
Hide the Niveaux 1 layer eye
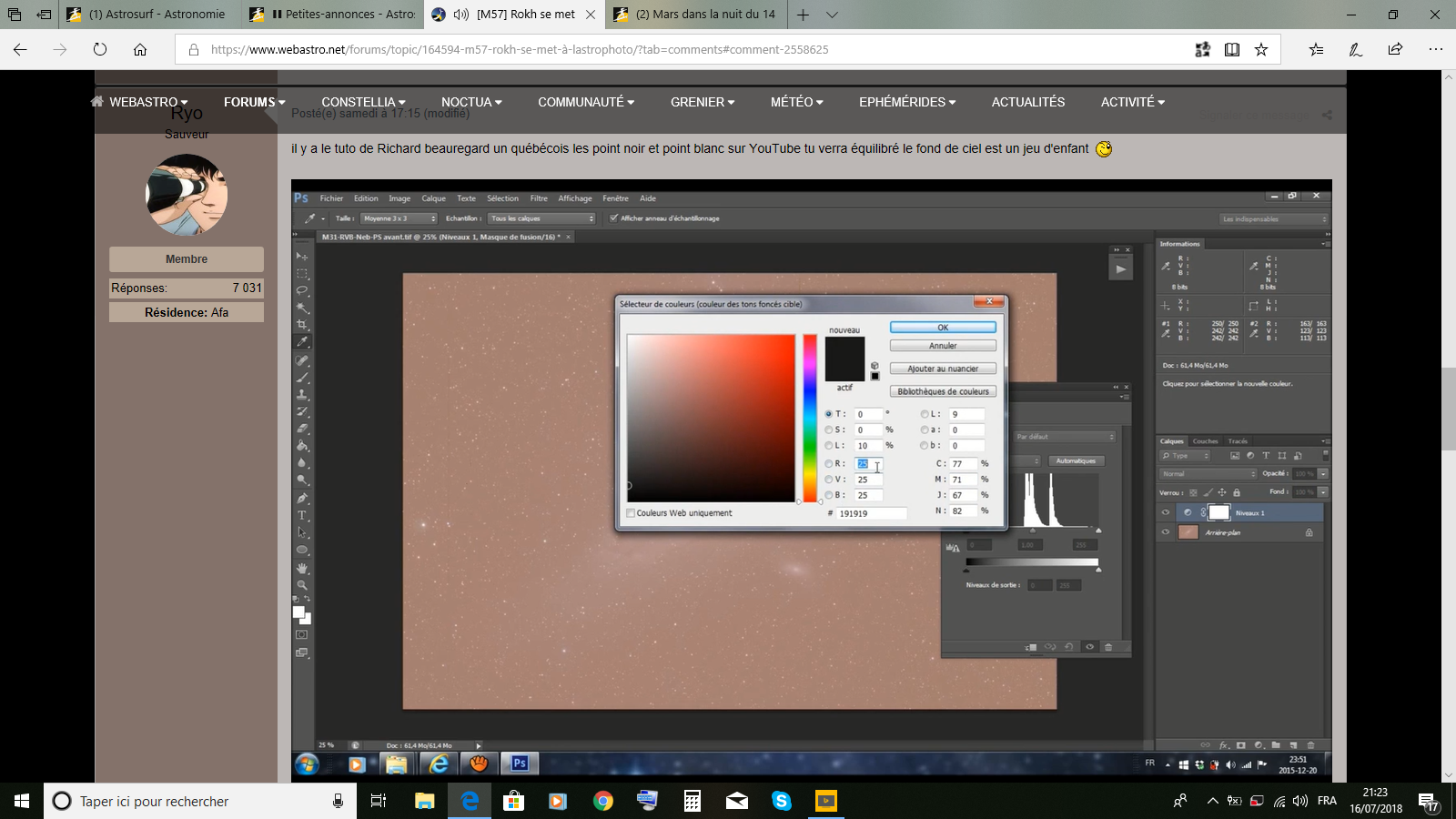coord(1166,512)
